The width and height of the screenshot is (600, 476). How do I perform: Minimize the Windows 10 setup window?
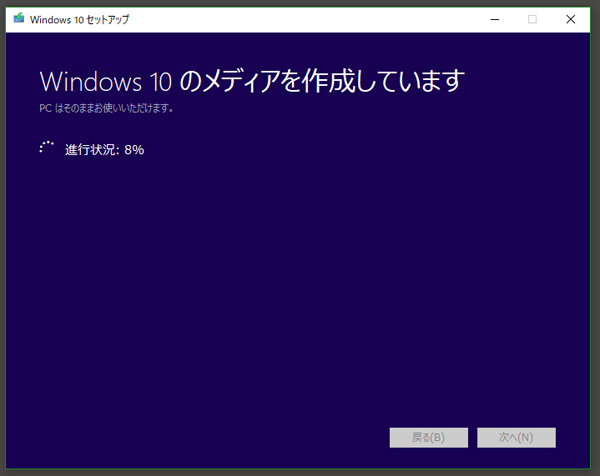coord(495,19)
